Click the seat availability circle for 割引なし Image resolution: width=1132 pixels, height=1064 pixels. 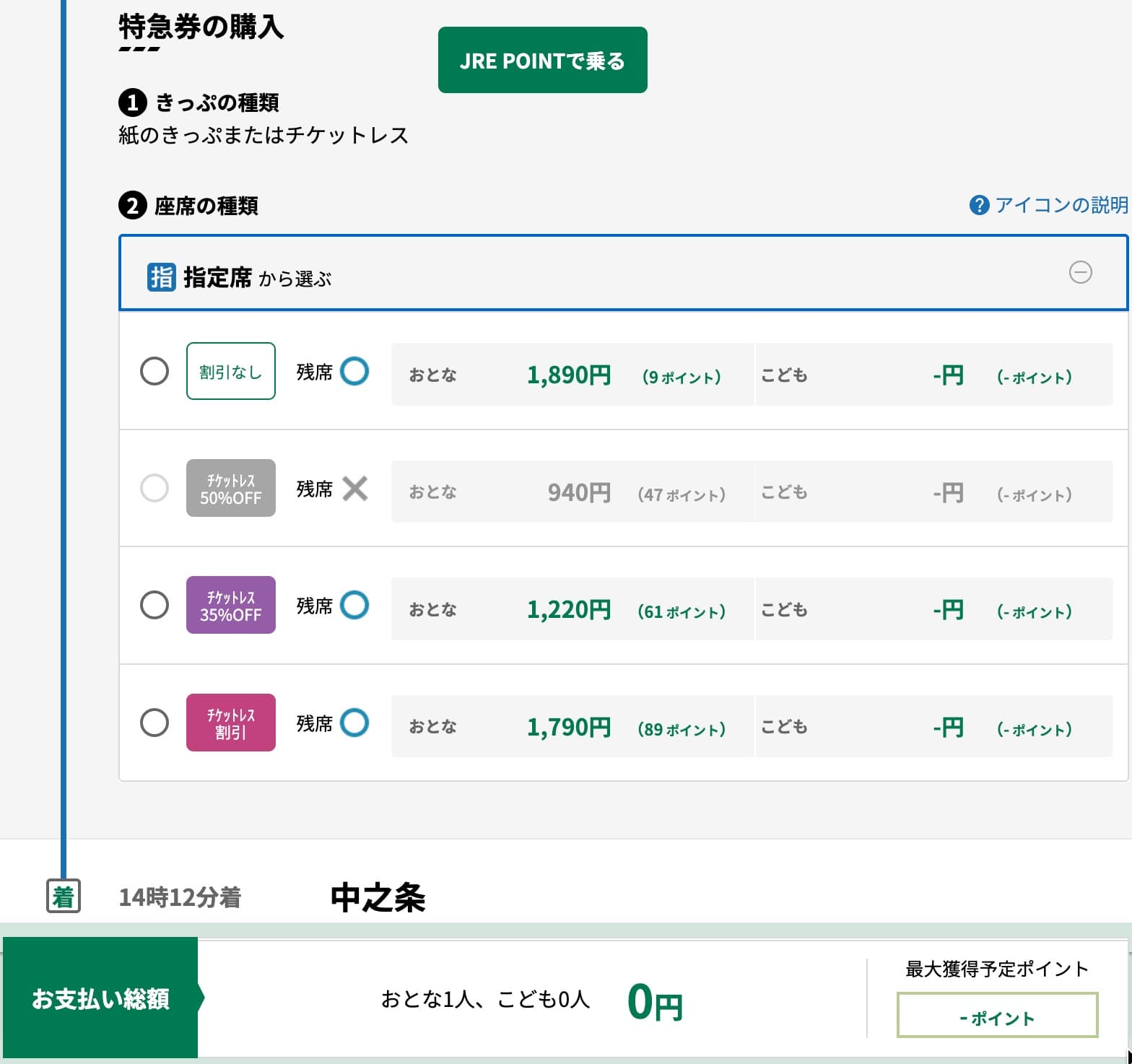[x=354, y=371]
